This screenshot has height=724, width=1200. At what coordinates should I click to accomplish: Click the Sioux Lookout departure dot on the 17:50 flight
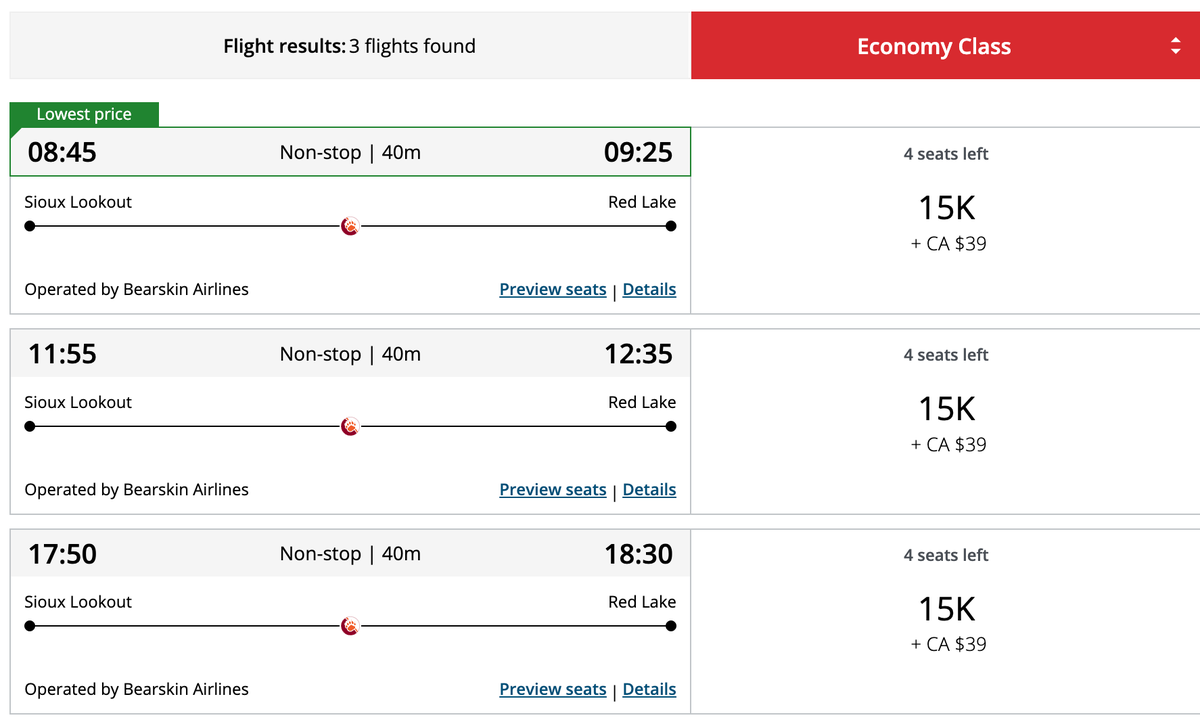(30, 626)
